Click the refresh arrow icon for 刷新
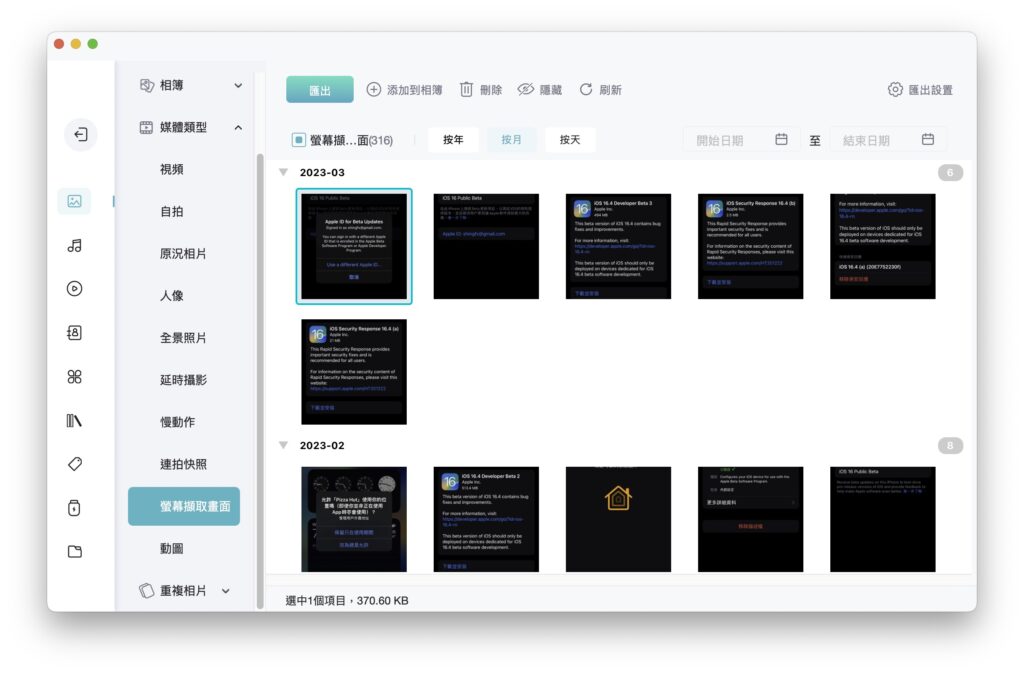This screenshot has height=674, width=1024. click(x=586, y=89)
